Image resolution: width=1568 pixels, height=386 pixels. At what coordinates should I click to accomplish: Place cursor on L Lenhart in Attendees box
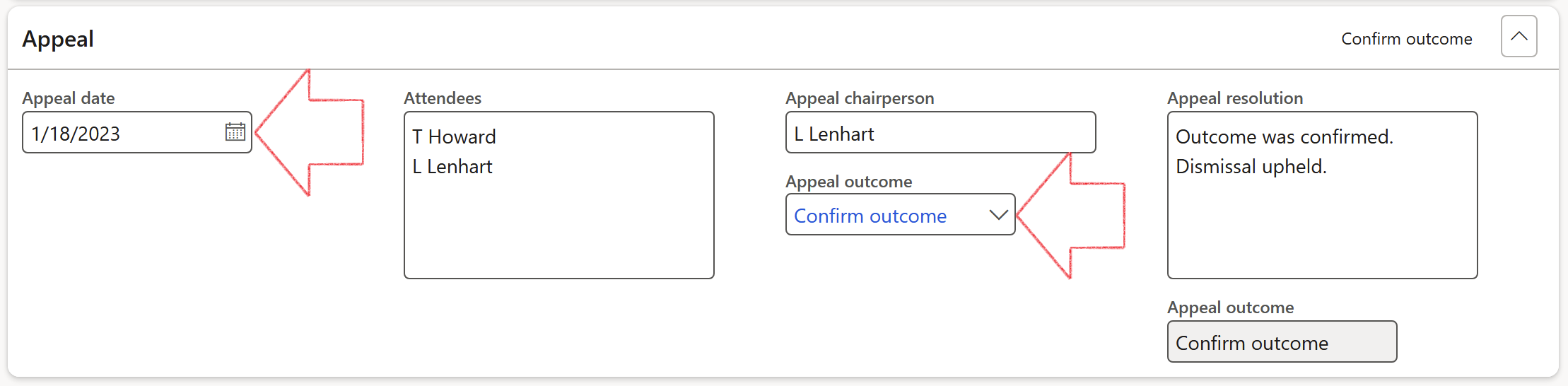point(452,167)
